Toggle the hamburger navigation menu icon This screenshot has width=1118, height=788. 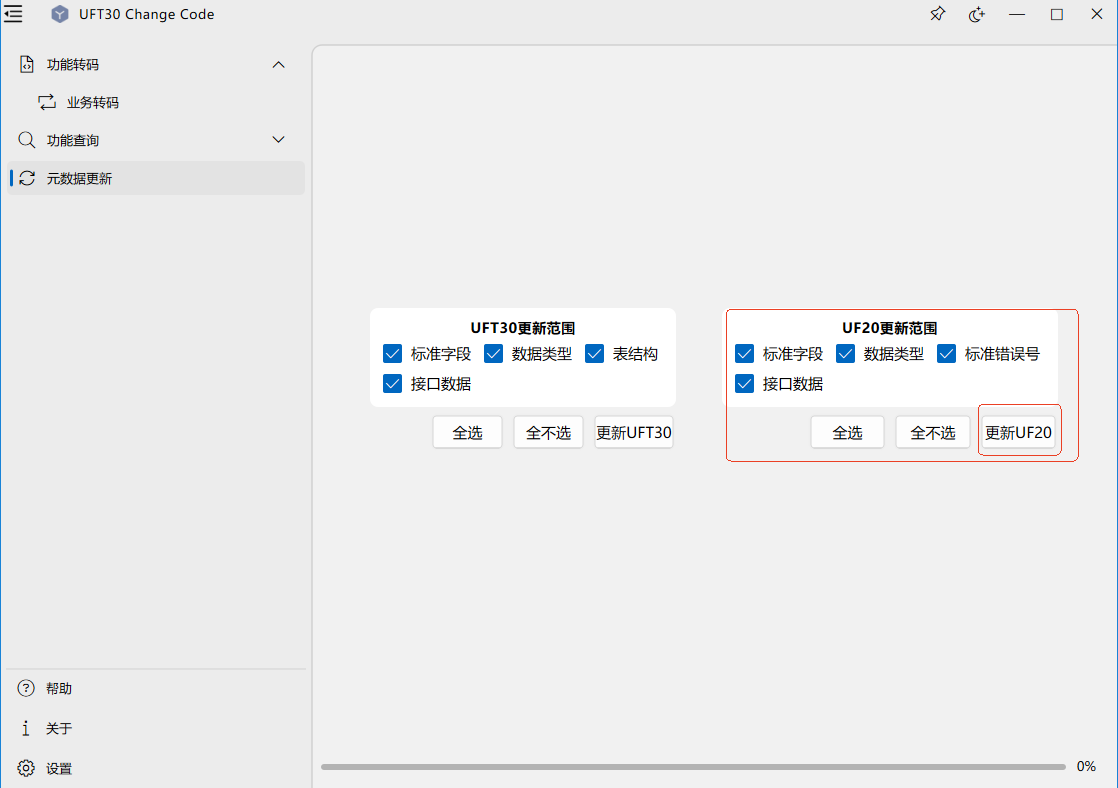coord(13,14)
